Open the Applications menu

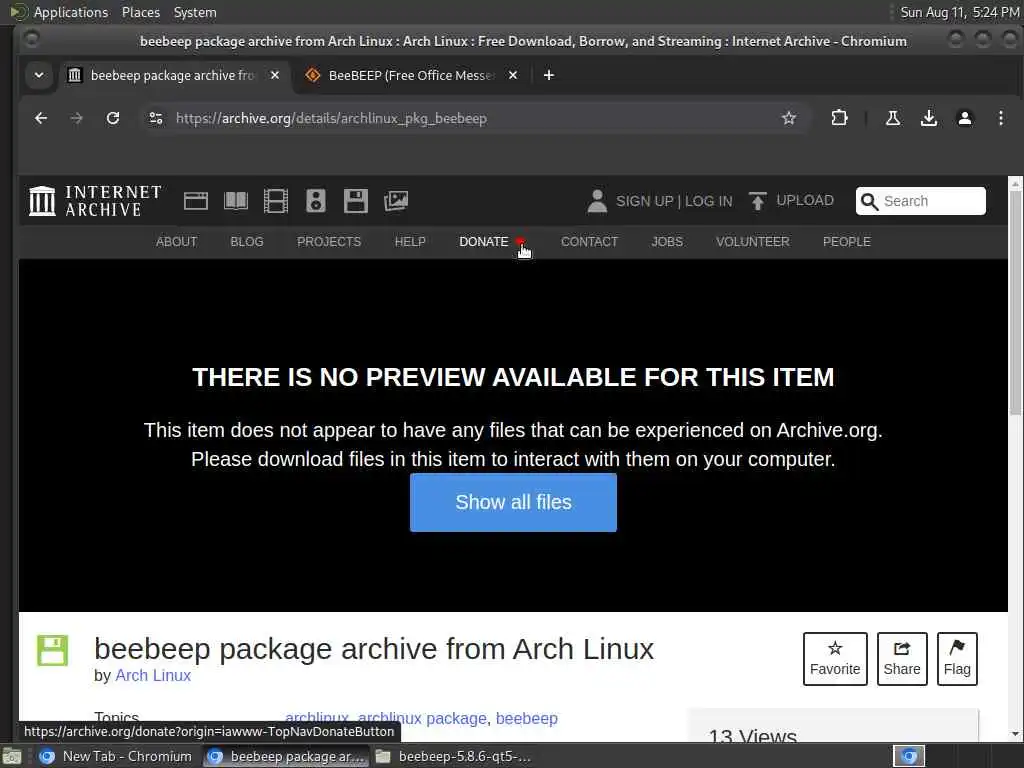click(71, 12)
